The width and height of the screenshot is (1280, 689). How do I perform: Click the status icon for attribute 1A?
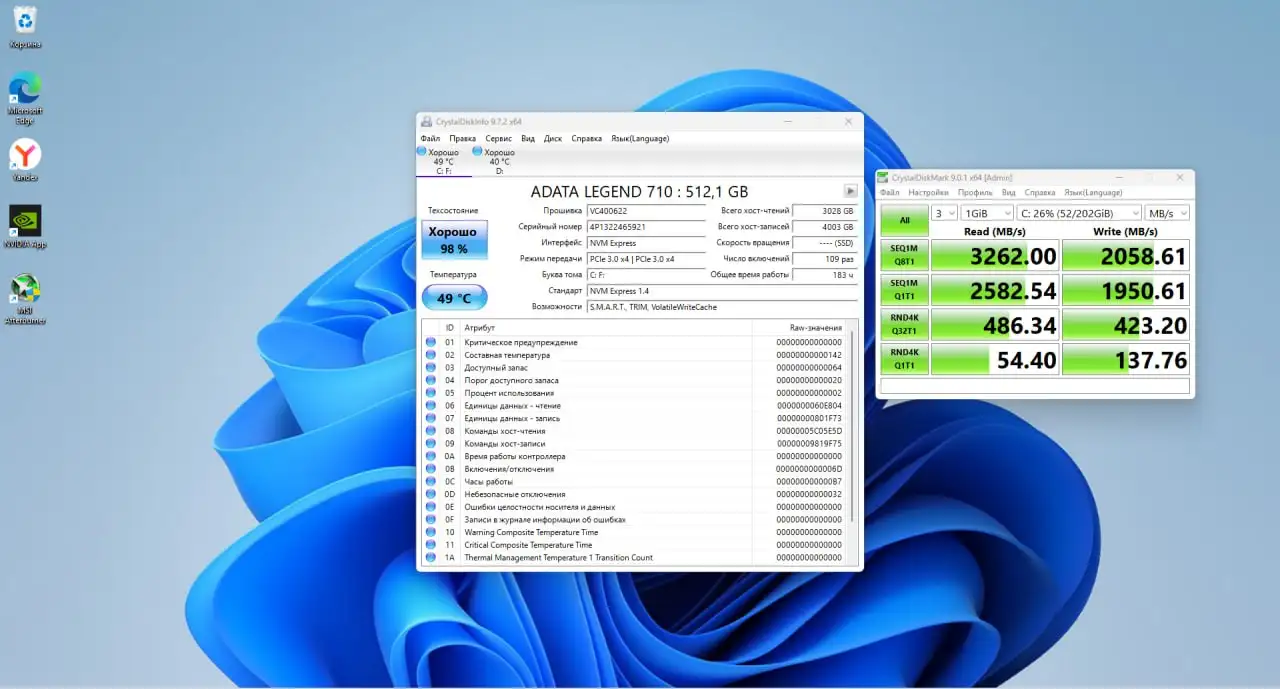(431, 557)
